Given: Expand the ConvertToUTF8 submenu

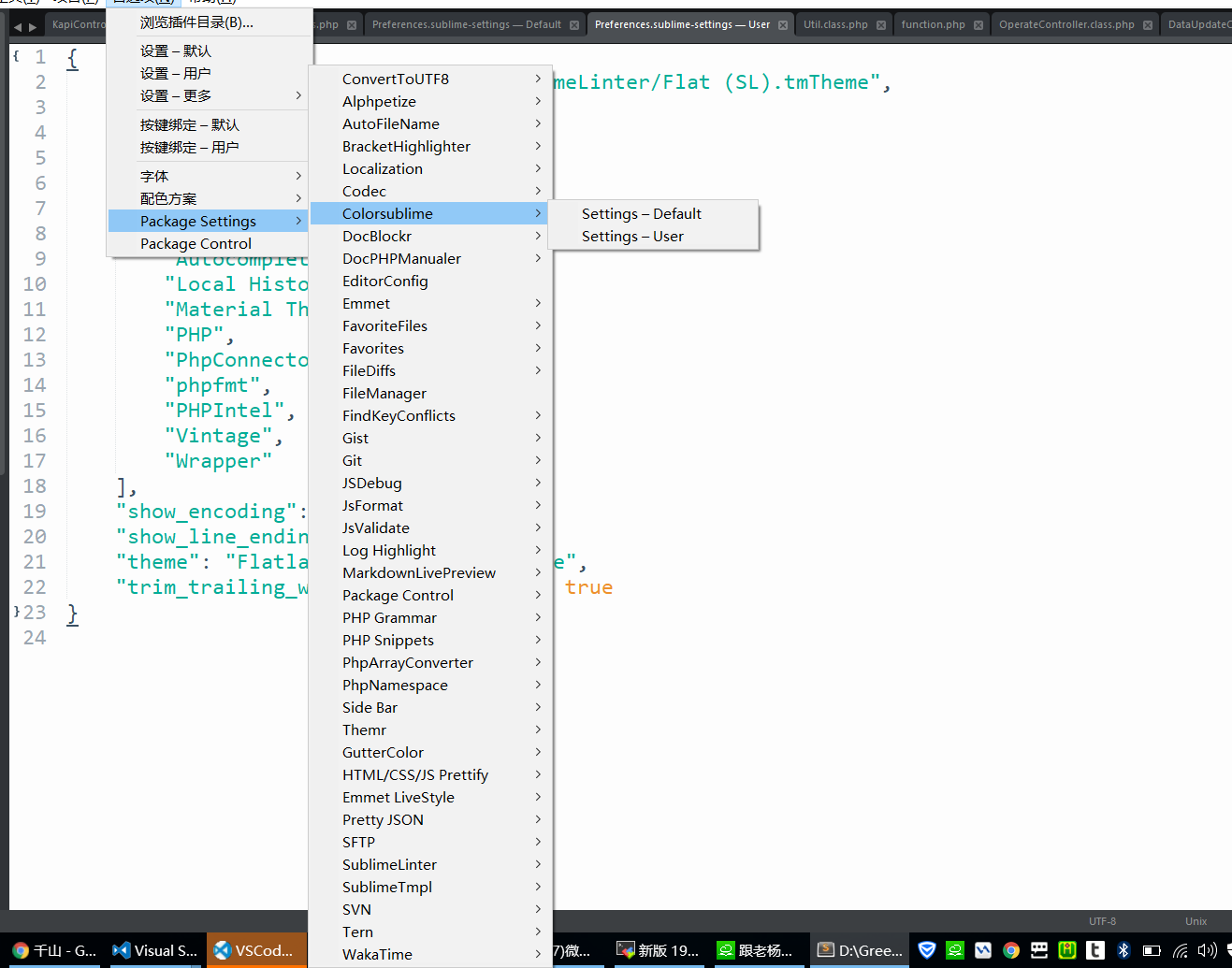Looking at the screenshot, I should coord(430,79).
